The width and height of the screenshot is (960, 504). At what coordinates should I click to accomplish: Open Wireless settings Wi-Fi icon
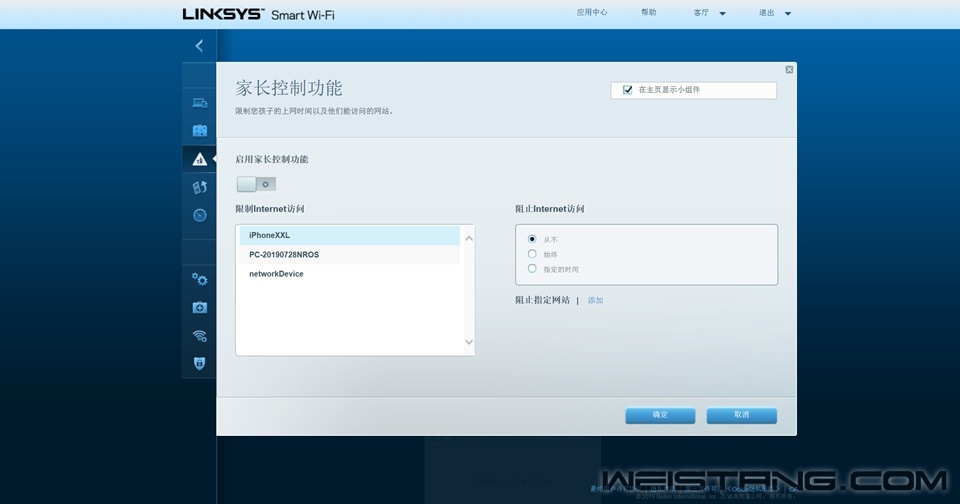tap(199, 336)
